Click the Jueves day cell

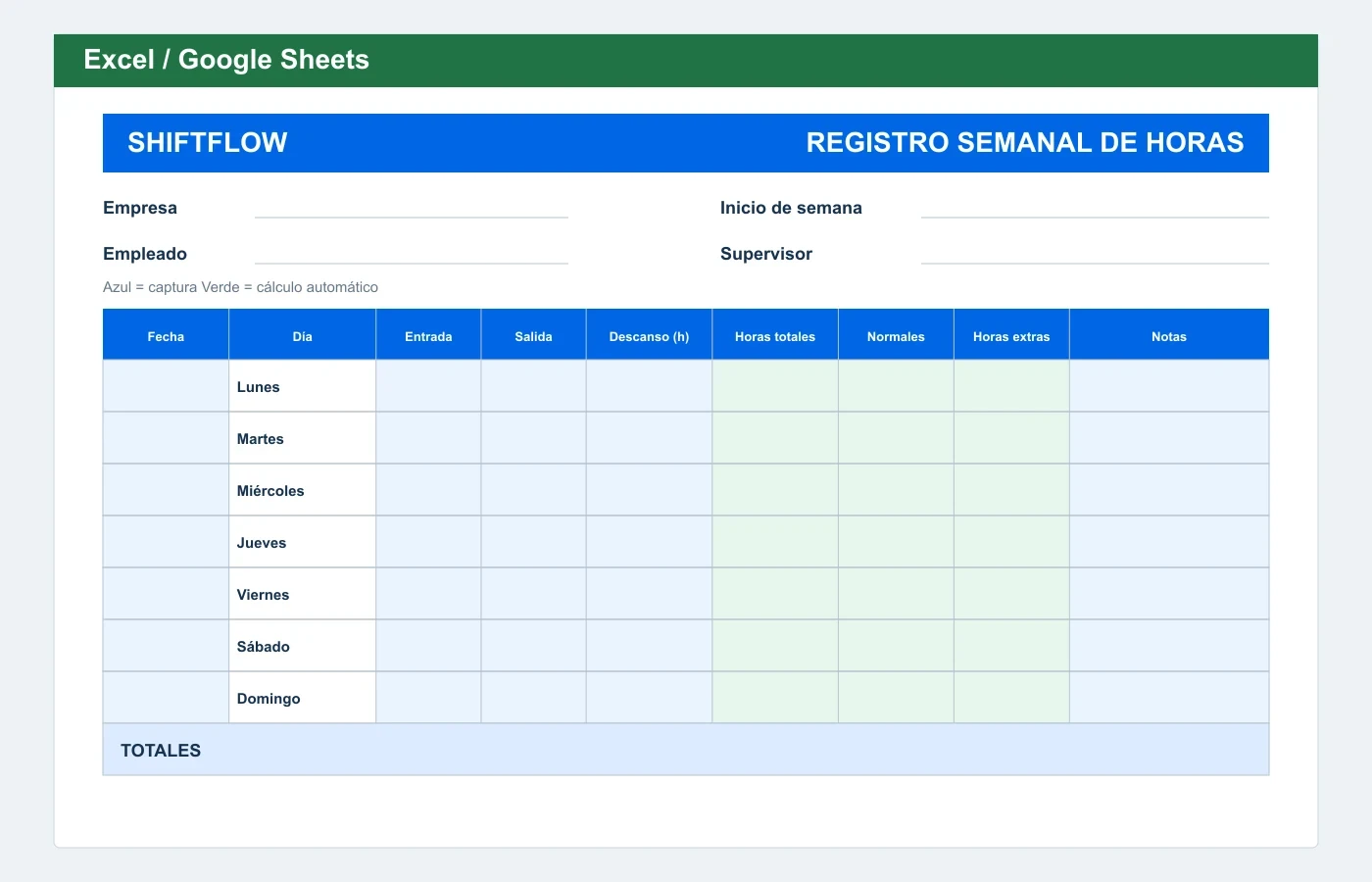coord(303,542)
